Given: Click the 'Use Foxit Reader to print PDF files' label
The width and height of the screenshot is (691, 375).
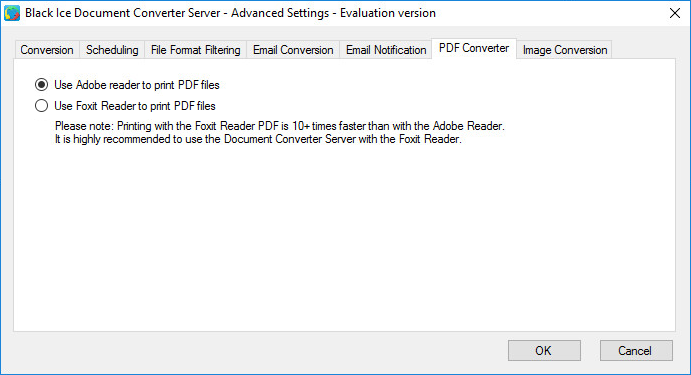Looking at the screenshot, I should (x=135, y=106).
